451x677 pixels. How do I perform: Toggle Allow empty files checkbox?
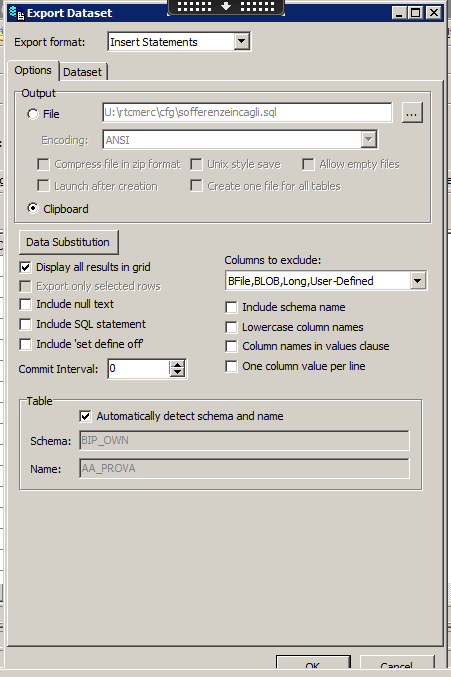pyautogui.click(x=308, y=165)
